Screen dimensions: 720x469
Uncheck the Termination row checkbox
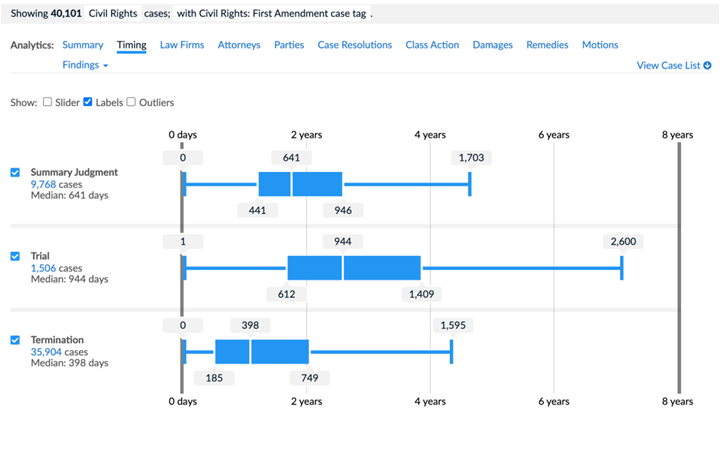[x=15, y=340]
